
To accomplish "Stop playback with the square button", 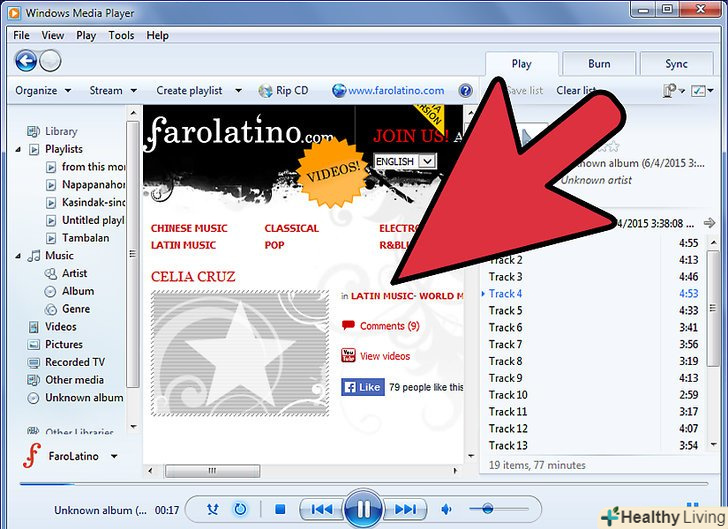I will [280, 509].
